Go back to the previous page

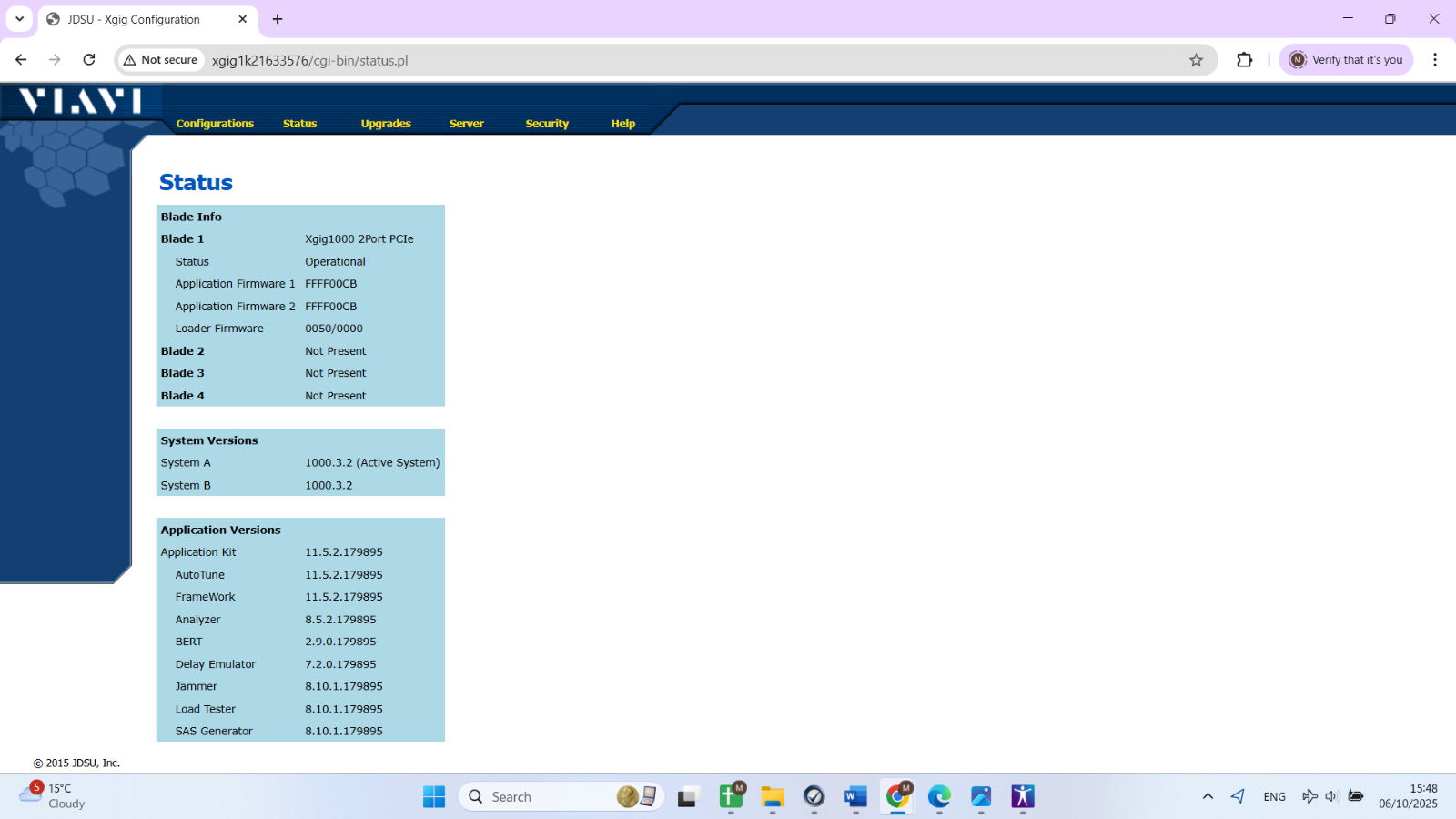21,60
